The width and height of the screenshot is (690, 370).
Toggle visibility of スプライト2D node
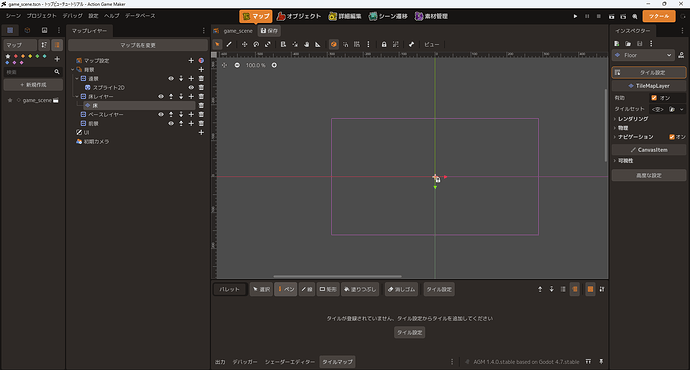coord(191,88)
